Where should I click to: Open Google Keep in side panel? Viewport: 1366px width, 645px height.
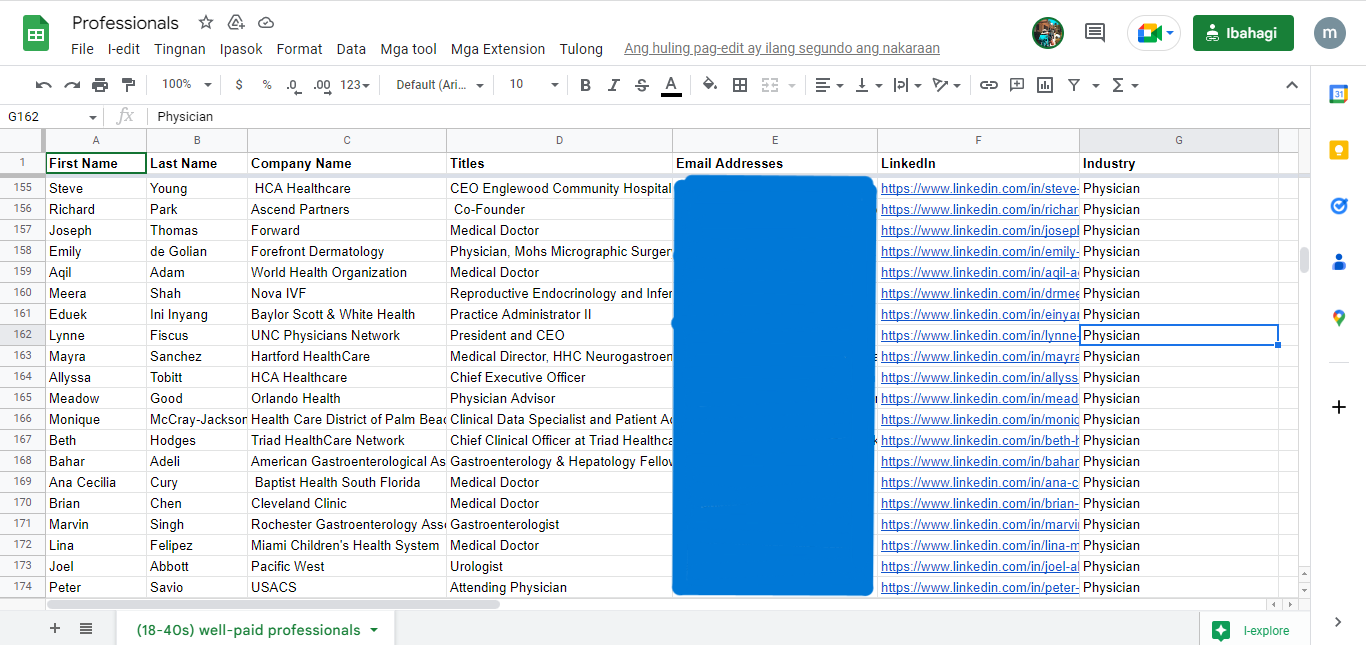[x=1339, y=150]
